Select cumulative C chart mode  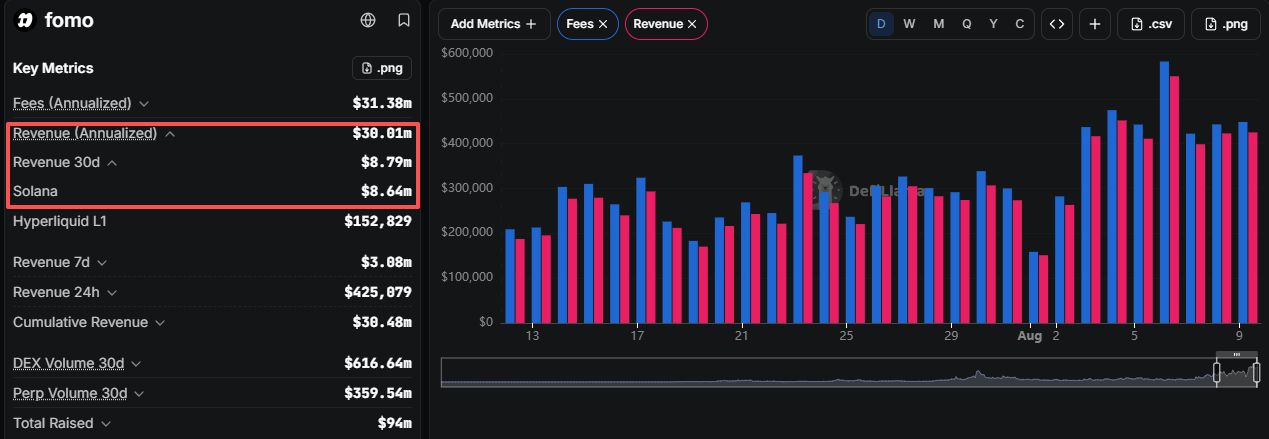(x=1020, y=24)
